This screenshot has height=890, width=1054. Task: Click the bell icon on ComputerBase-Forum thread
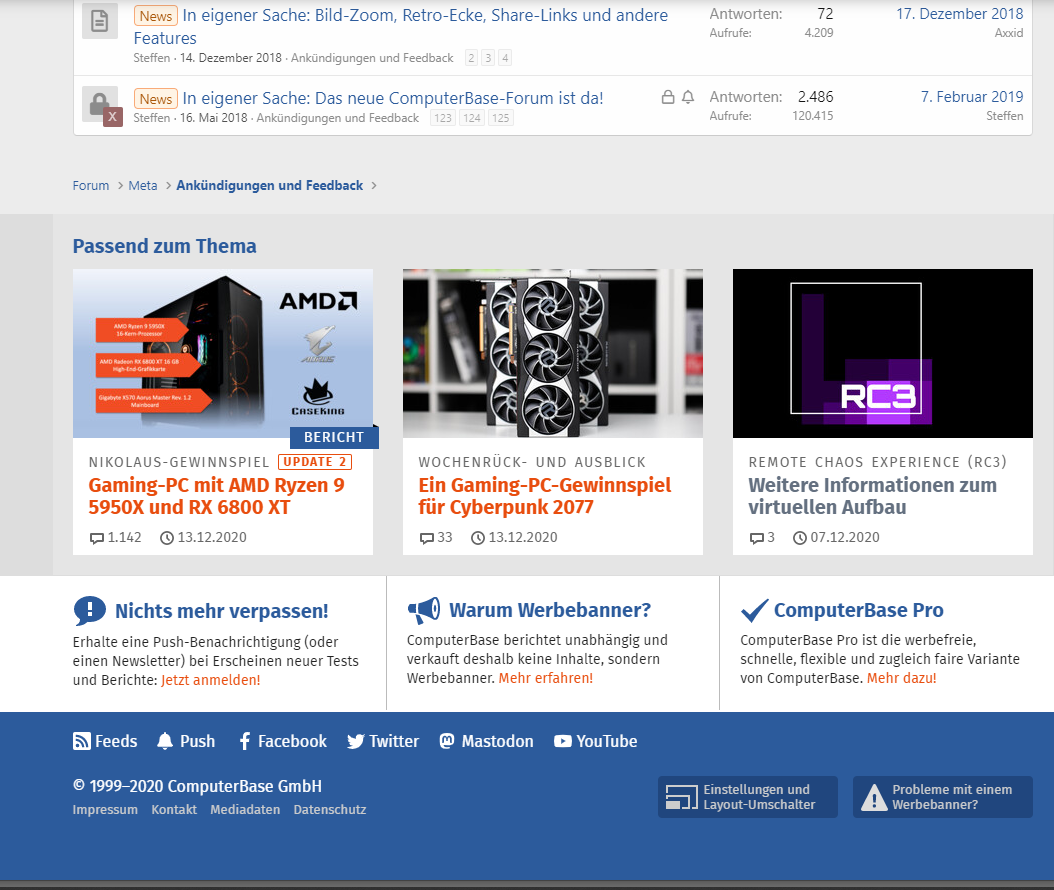click(x=688, y=97)
